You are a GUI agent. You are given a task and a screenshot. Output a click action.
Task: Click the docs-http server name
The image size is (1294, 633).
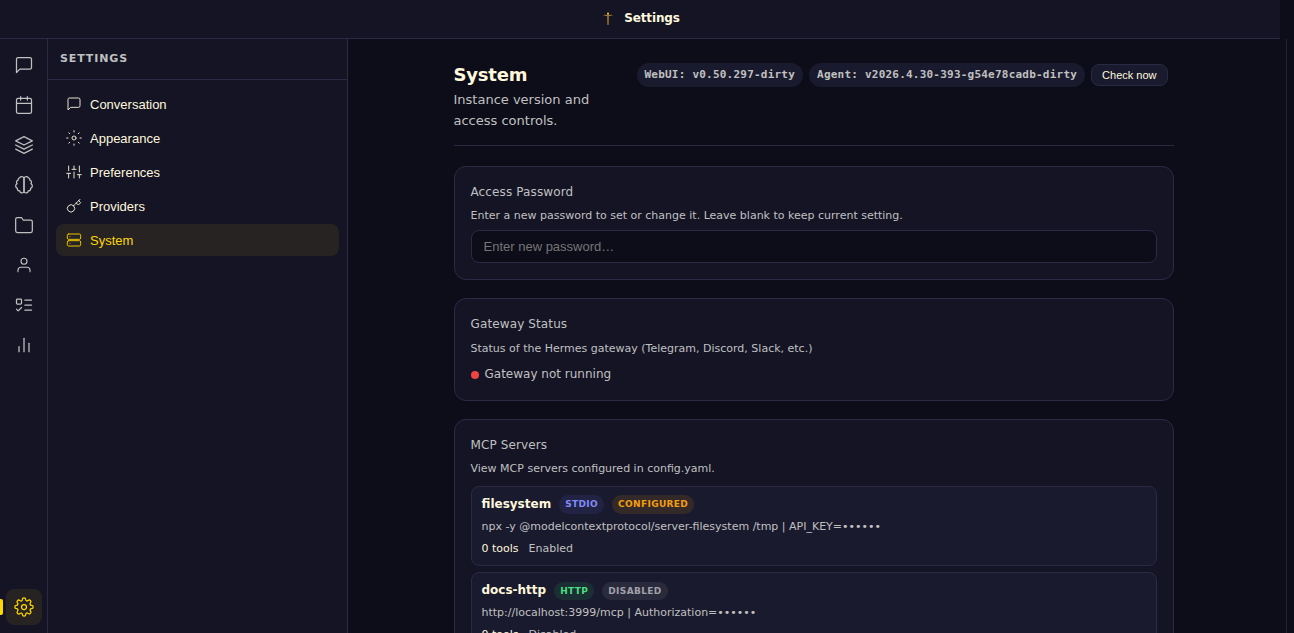[514, 589]
